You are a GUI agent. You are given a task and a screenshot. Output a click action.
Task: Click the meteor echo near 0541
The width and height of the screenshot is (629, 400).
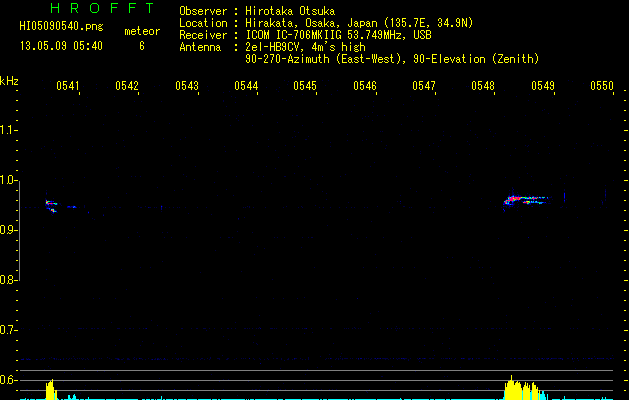point(51,206)
